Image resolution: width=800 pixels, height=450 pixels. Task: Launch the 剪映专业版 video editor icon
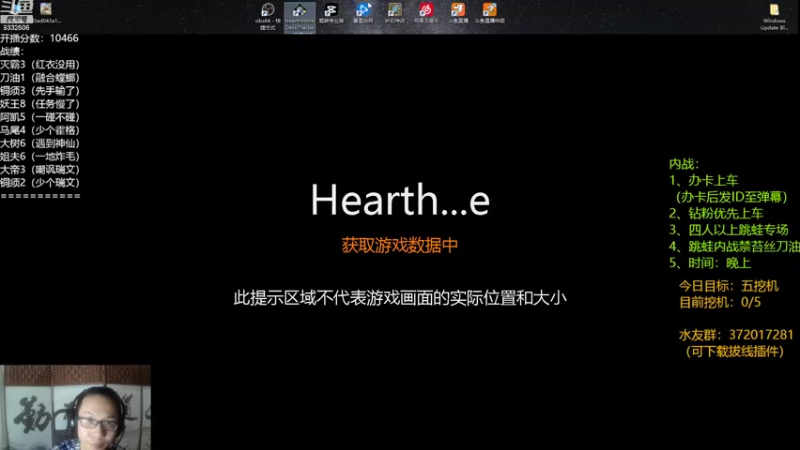[331, 13]
